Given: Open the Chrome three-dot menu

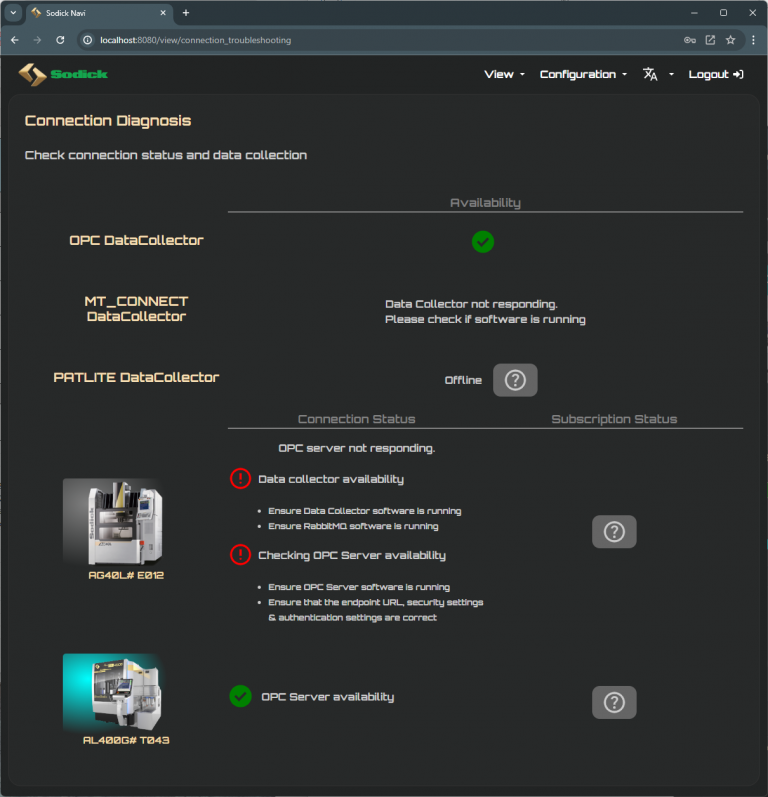Looking at the screenshot, I should (x=753, y=40).
